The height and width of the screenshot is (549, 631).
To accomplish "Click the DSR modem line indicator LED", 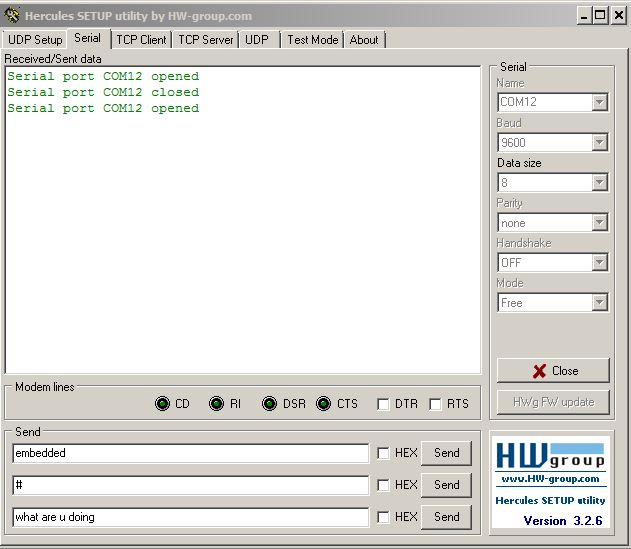I will pos(269,403).
